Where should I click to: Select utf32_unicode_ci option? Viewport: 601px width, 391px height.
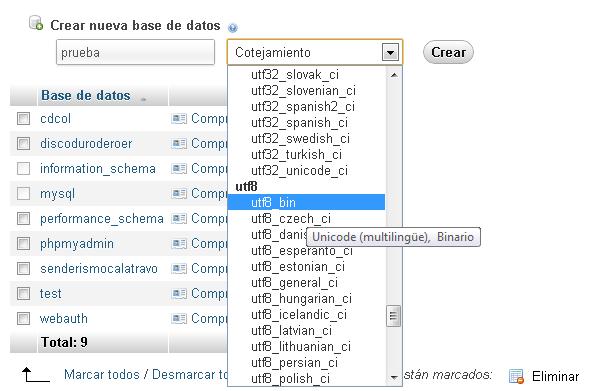click(x=307, y=171)
